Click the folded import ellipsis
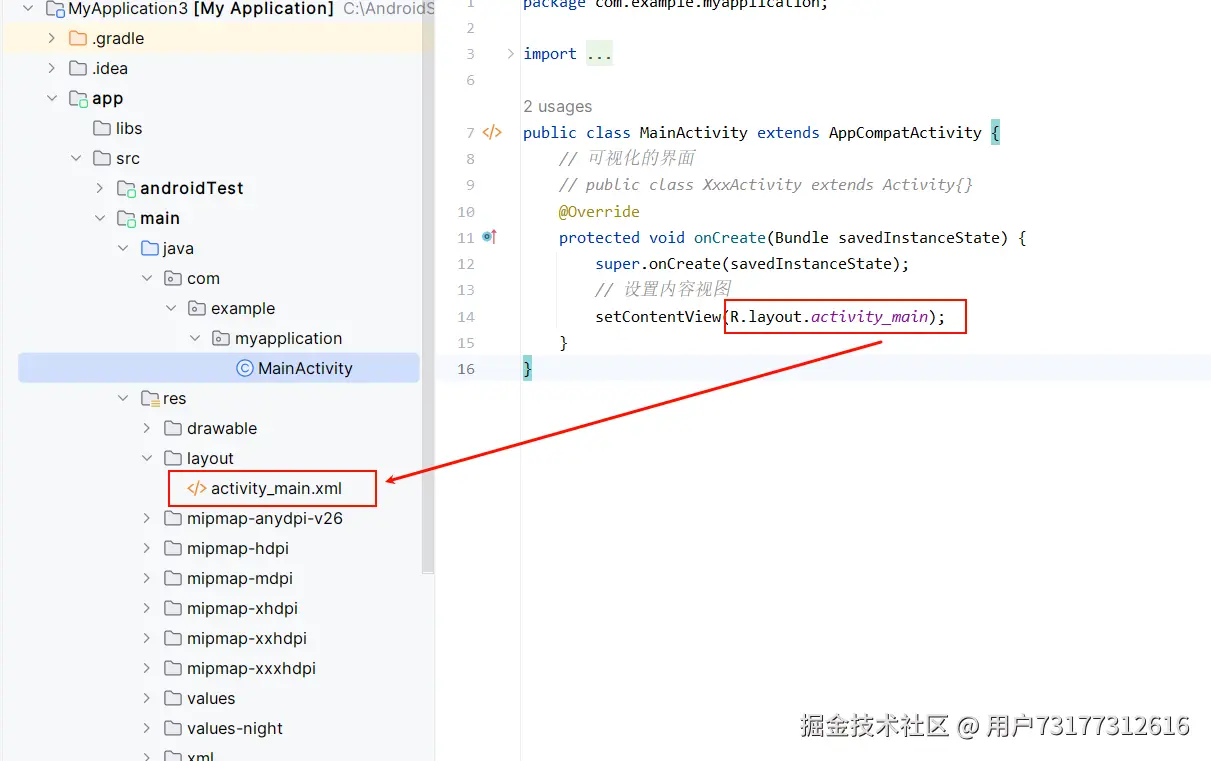 tap(599, 54)
